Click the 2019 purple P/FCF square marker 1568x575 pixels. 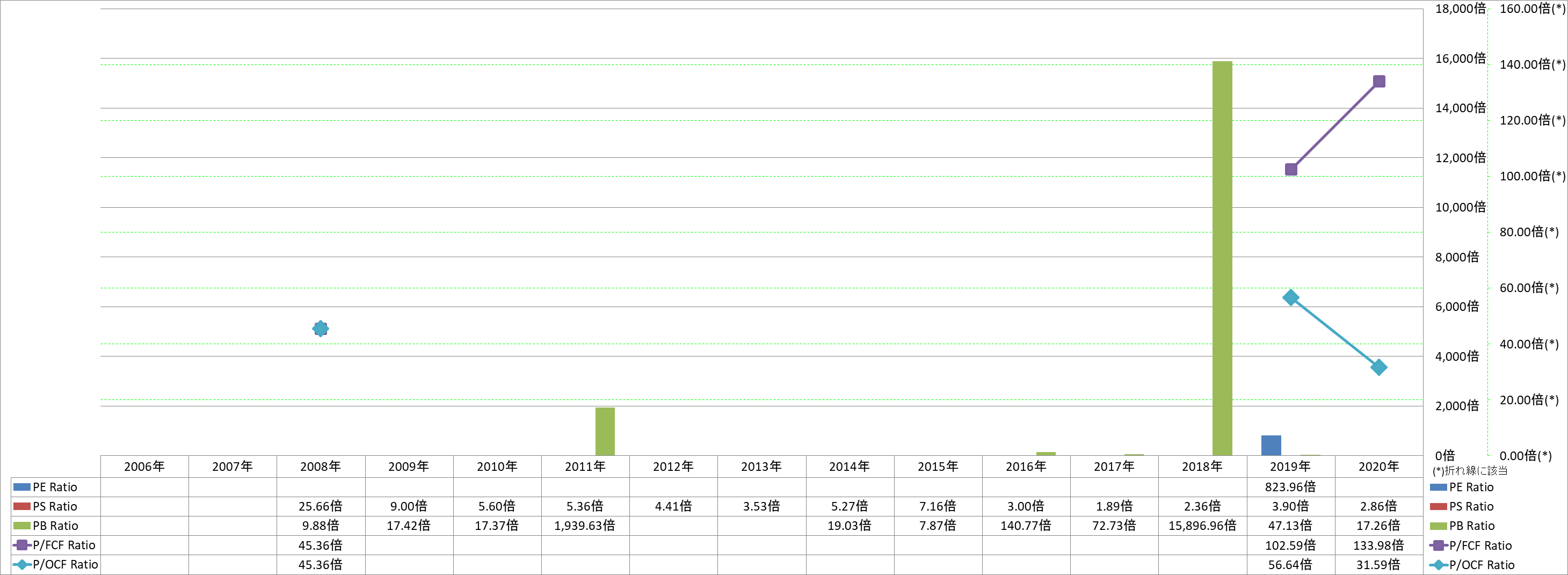point(1291,169)
